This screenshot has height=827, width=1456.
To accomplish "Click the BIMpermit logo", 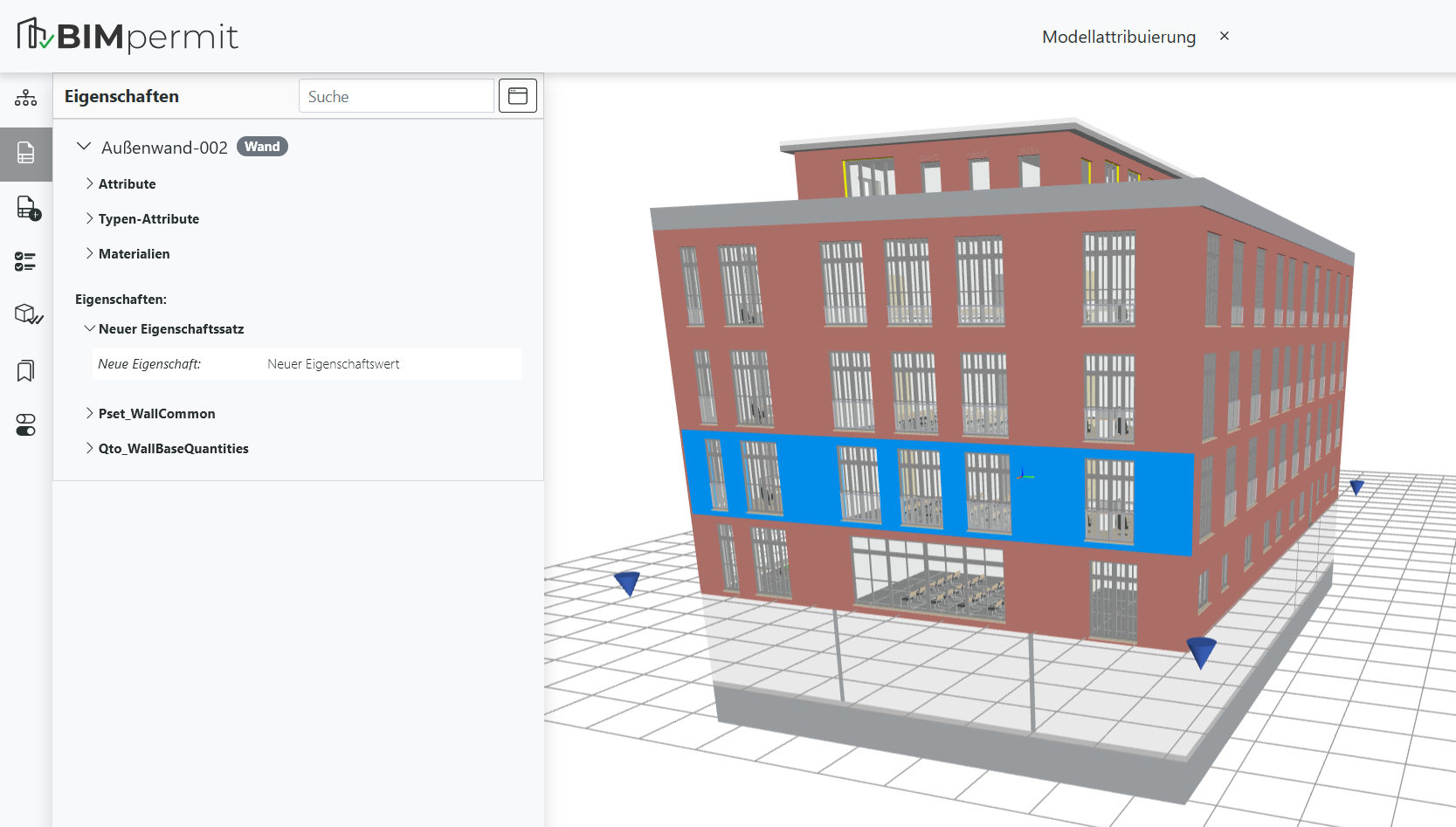I will [128, 36].
